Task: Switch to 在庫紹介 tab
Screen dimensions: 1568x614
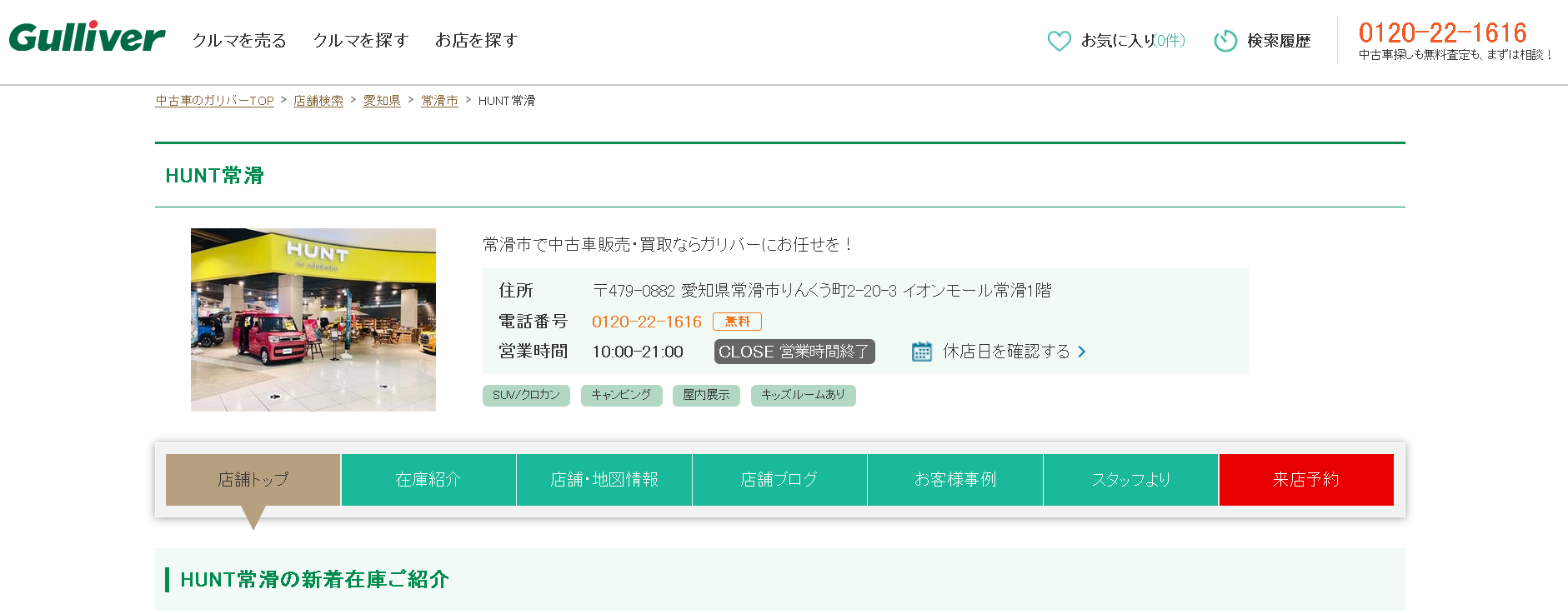Action: pyautogui.click(x=428, y=480)
